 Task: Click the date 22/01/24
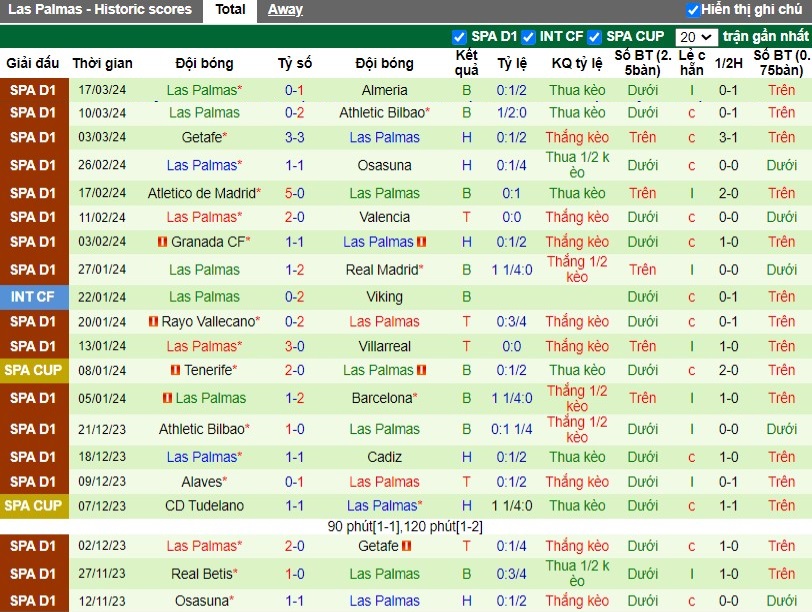[102, 297]
